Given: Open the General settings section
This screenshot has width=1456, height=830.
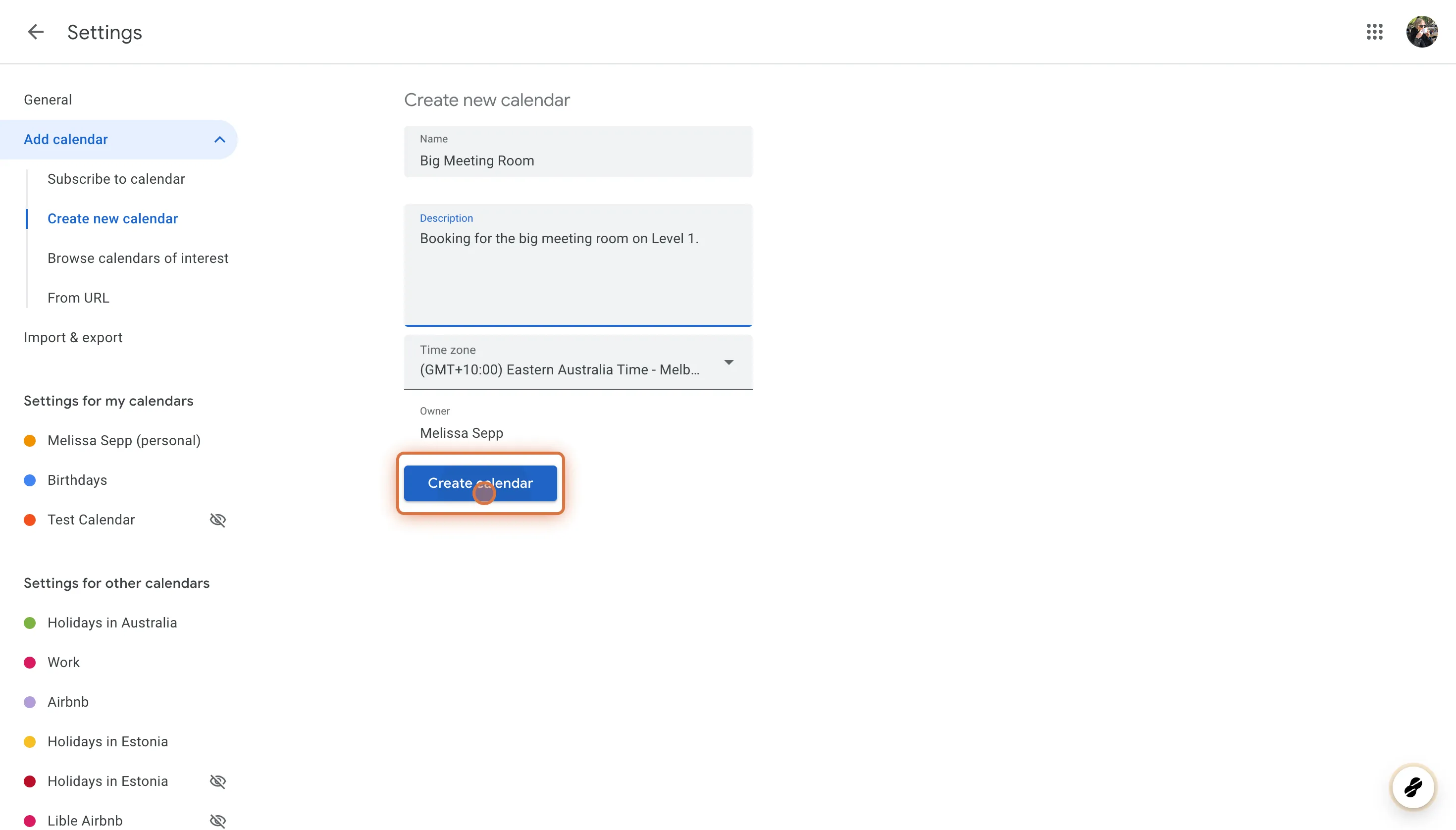Looking at the screenshot, I should [48, 99].
